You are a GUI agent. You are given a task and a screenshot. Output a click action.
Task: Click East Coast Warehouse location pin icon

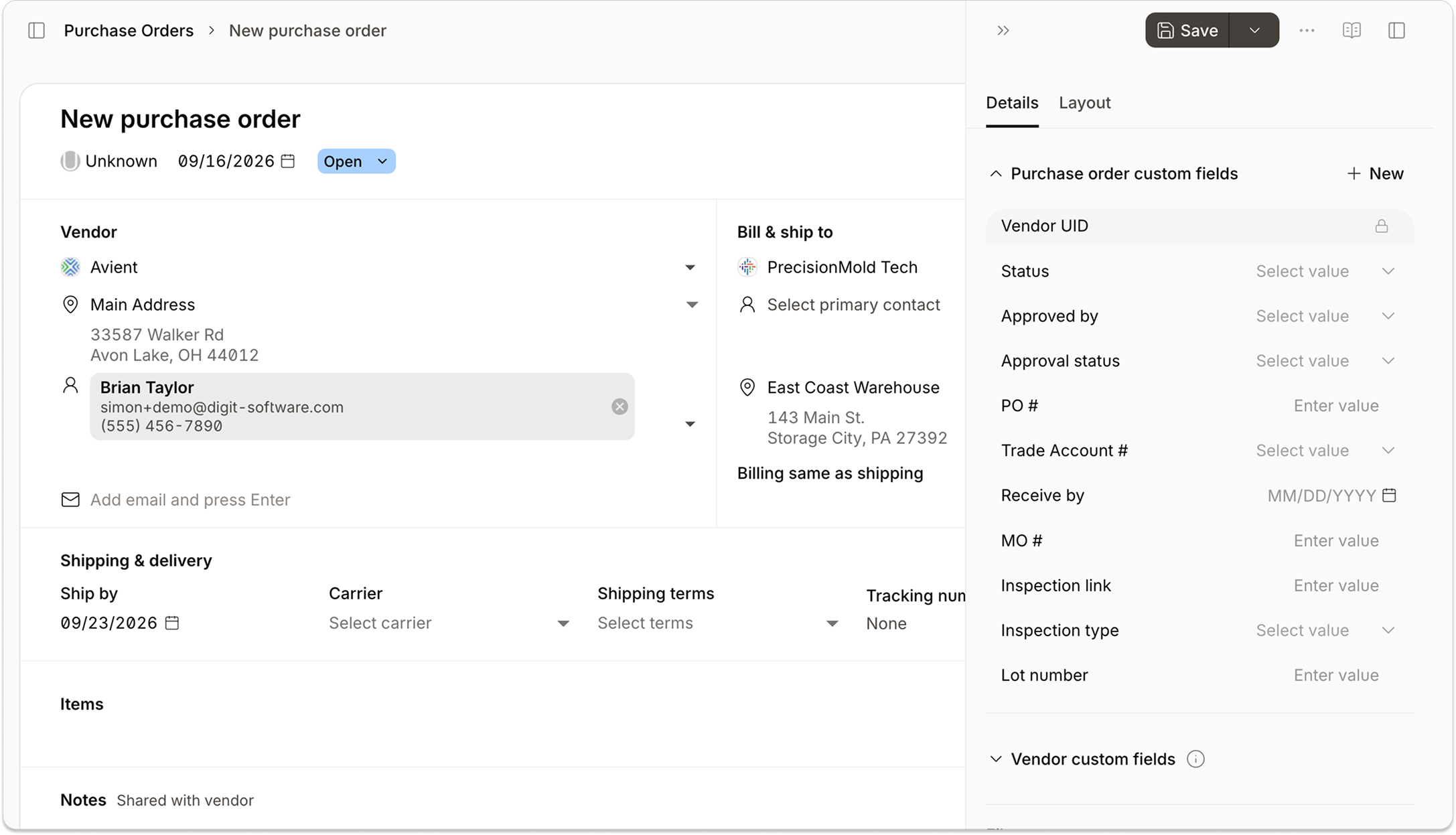(x=747, y=388)
